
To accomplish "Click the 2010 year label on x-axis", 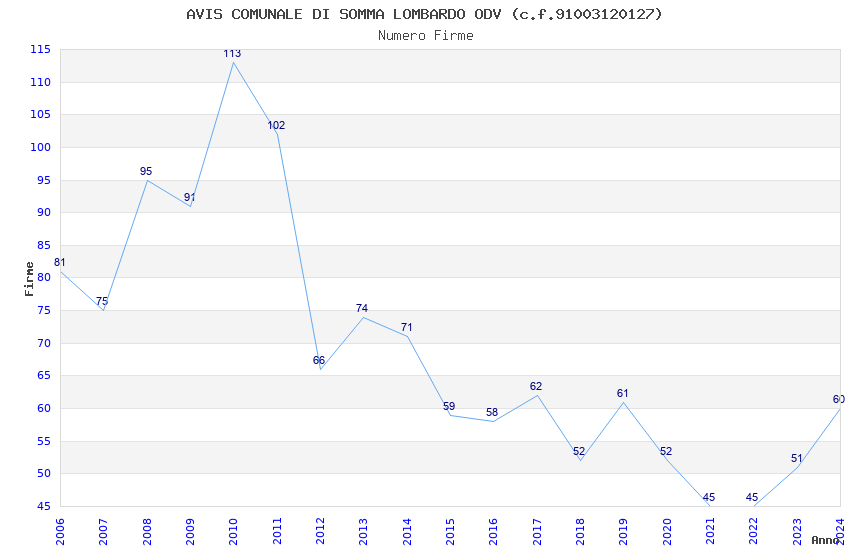I will click(233, 531).
